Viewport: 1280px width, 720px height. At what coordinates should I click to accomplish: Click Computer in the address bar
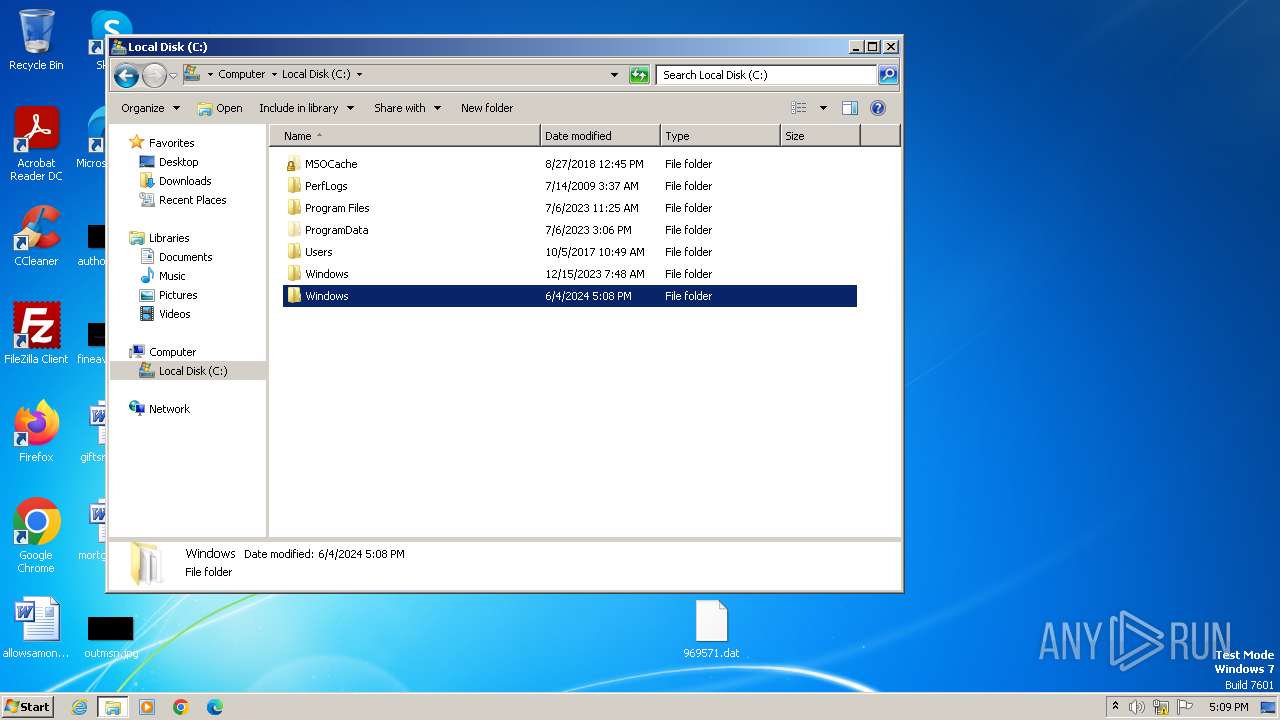(x=242, y=75)
